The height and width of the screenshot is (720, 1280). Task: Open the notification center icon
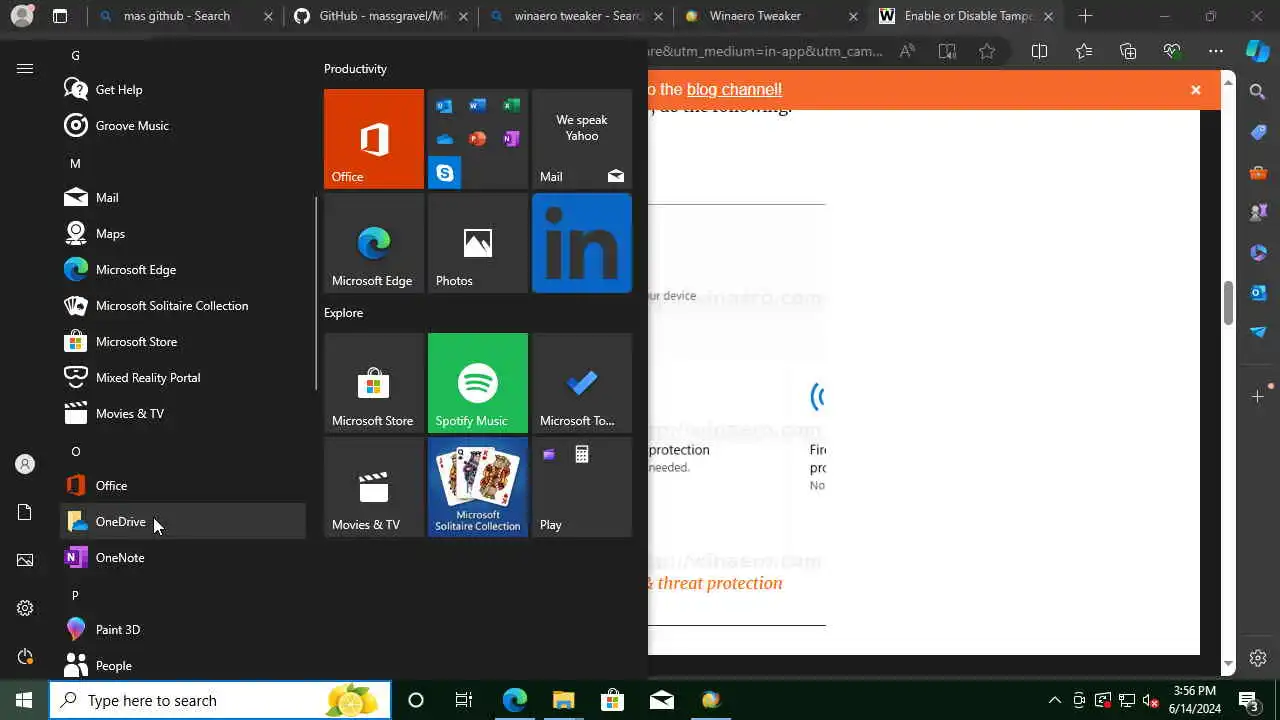(x=1249, y=700)
